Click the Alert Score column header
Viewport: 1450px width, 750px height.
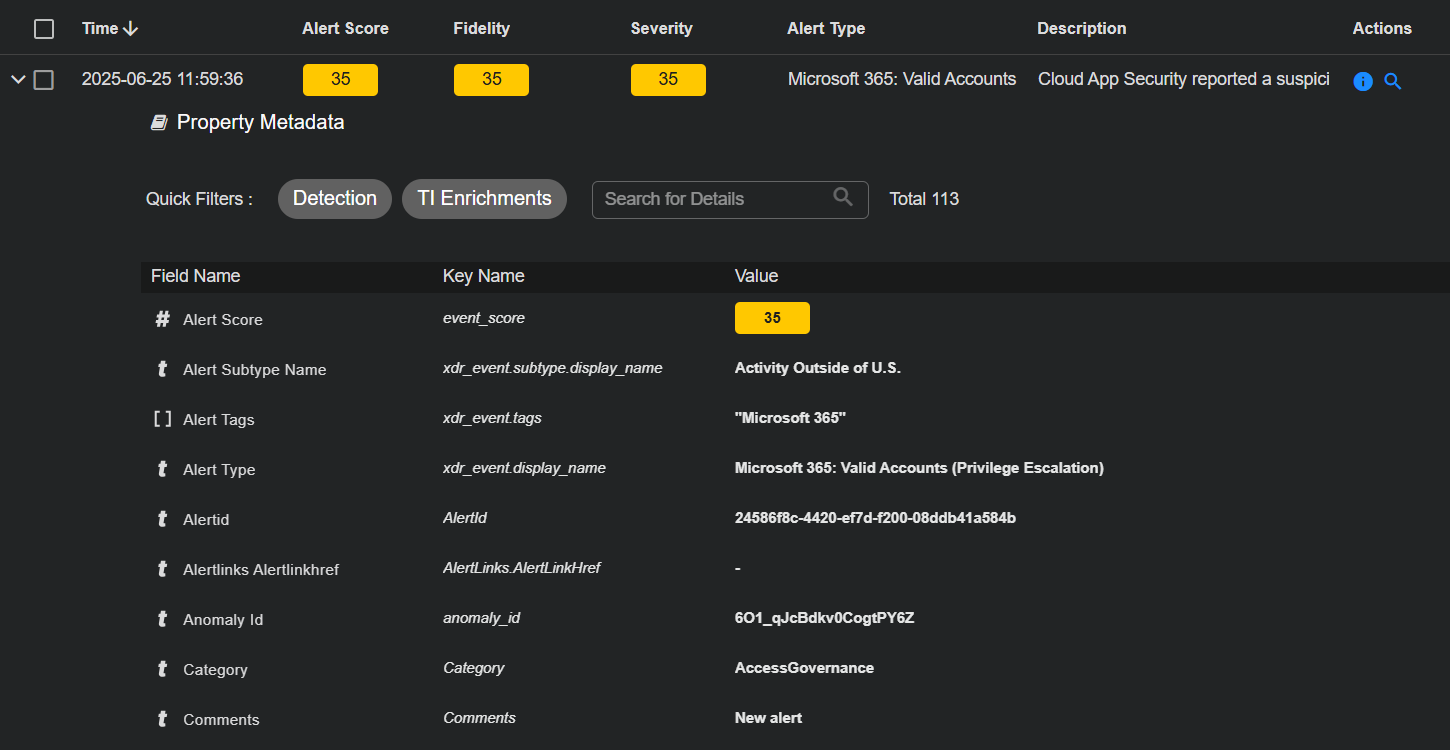[x=345, y=29]
